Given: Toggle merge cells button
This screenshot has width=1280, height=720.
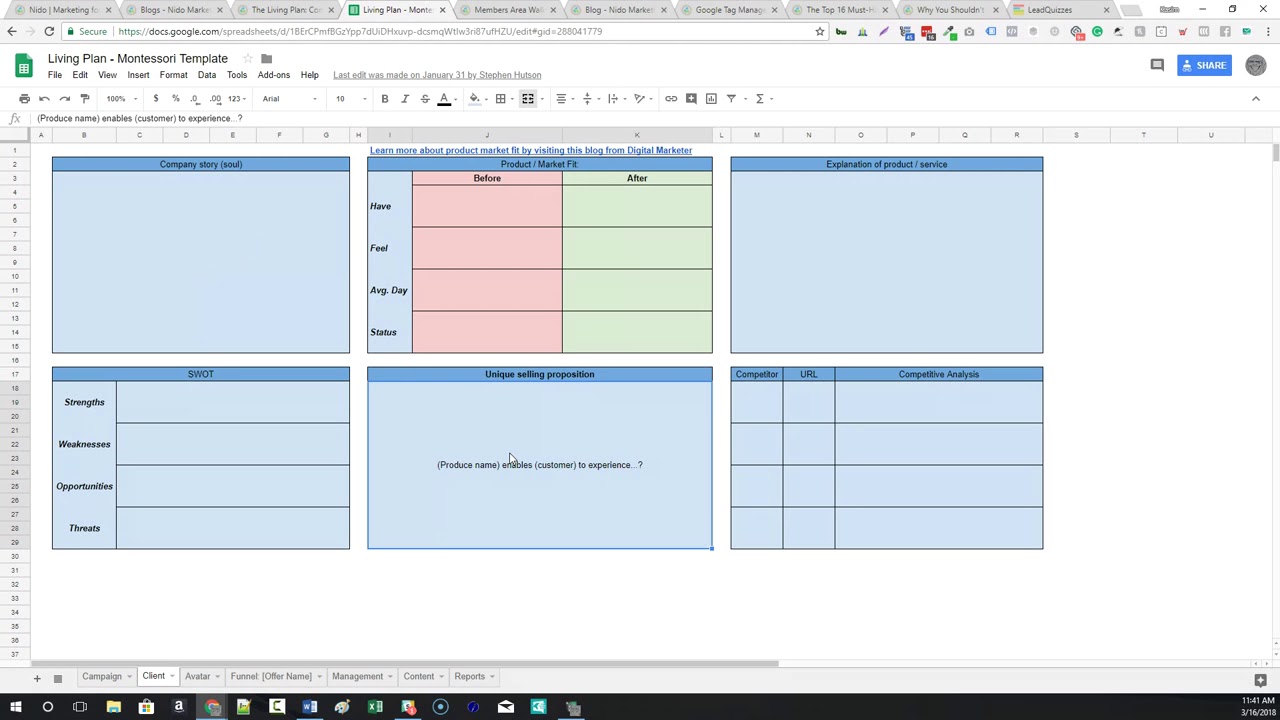Looking at the screenshot, I should coord(527,98).
